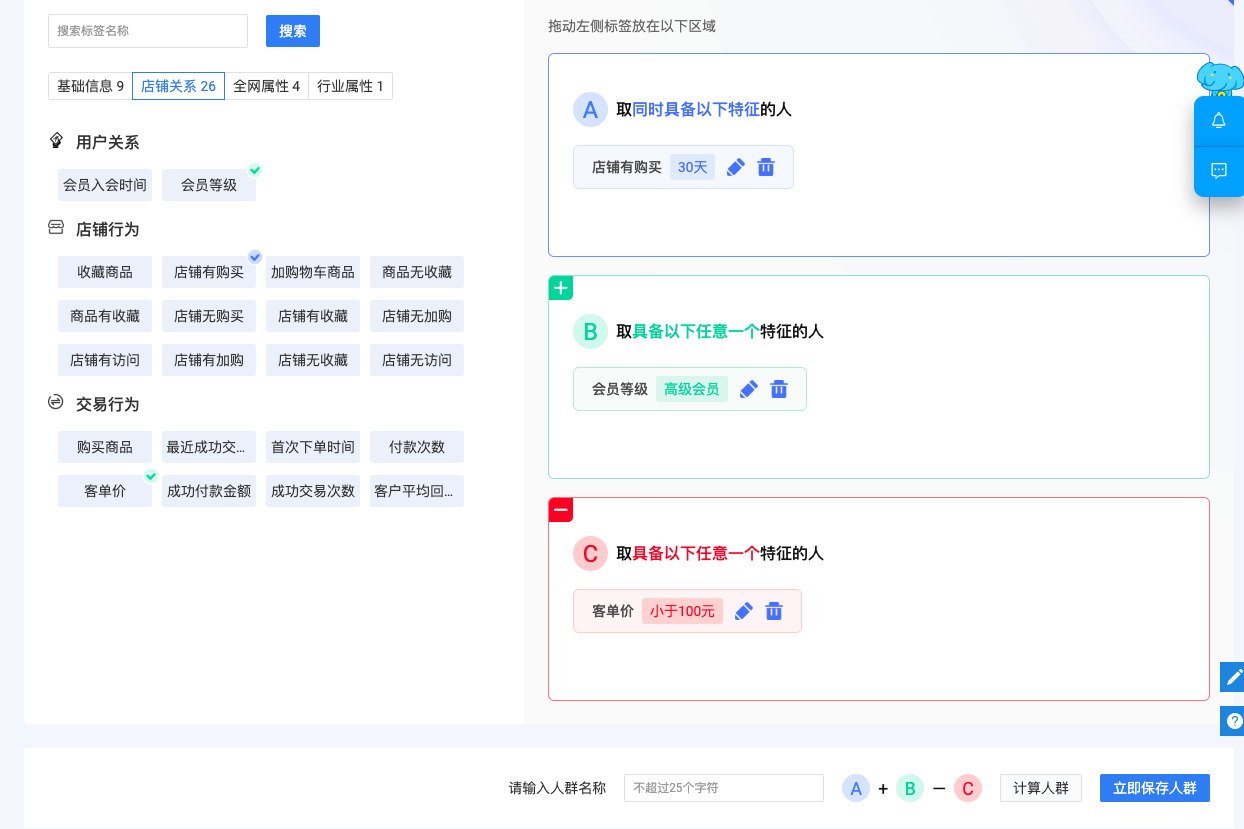Toggle the green plus on group B

pyautogui.click(x=561, y=288)
